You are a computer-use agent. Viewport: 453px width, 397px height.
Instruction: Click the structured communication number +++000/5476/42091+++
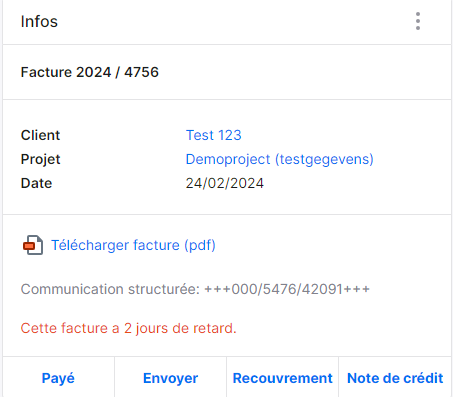287,289
